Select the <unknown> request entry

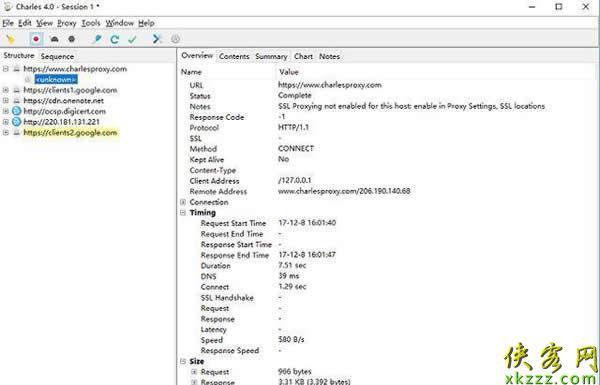56,80
